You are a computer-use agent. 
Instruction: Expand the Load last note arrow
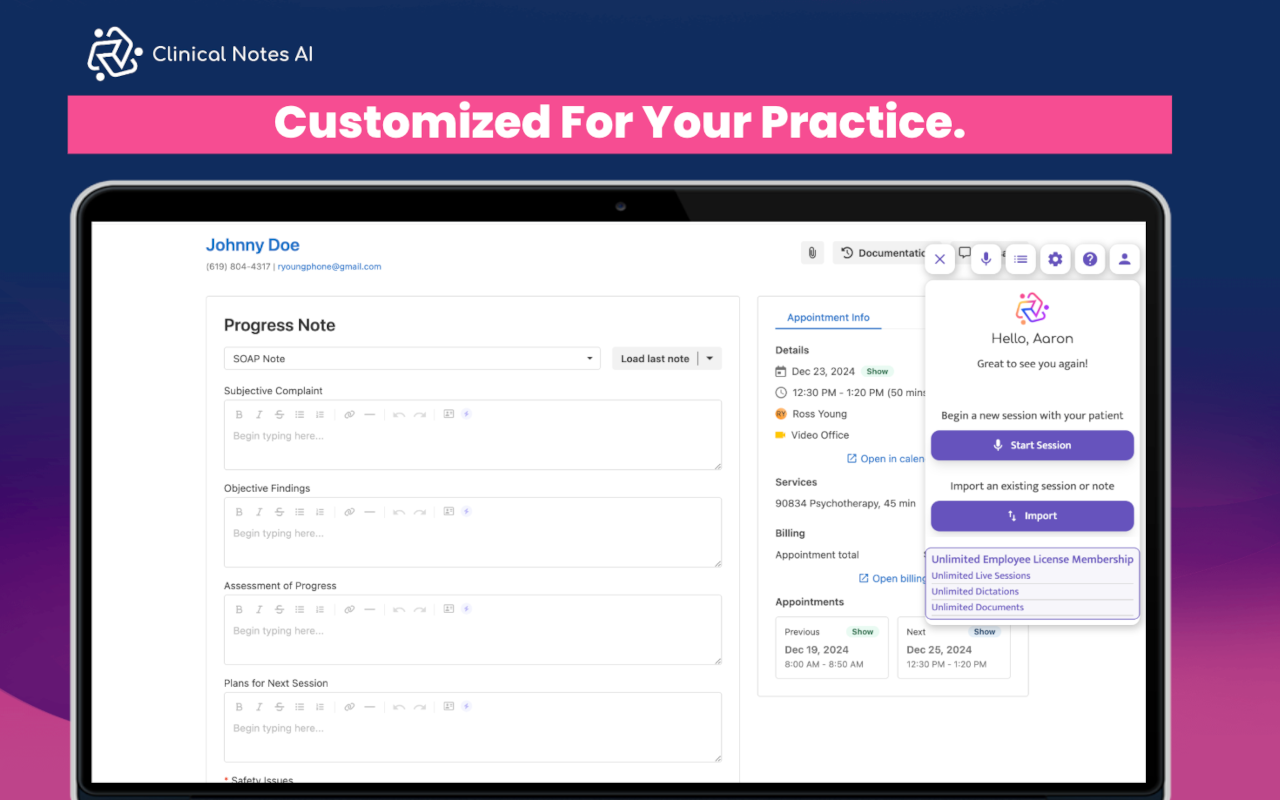(710, 359)
